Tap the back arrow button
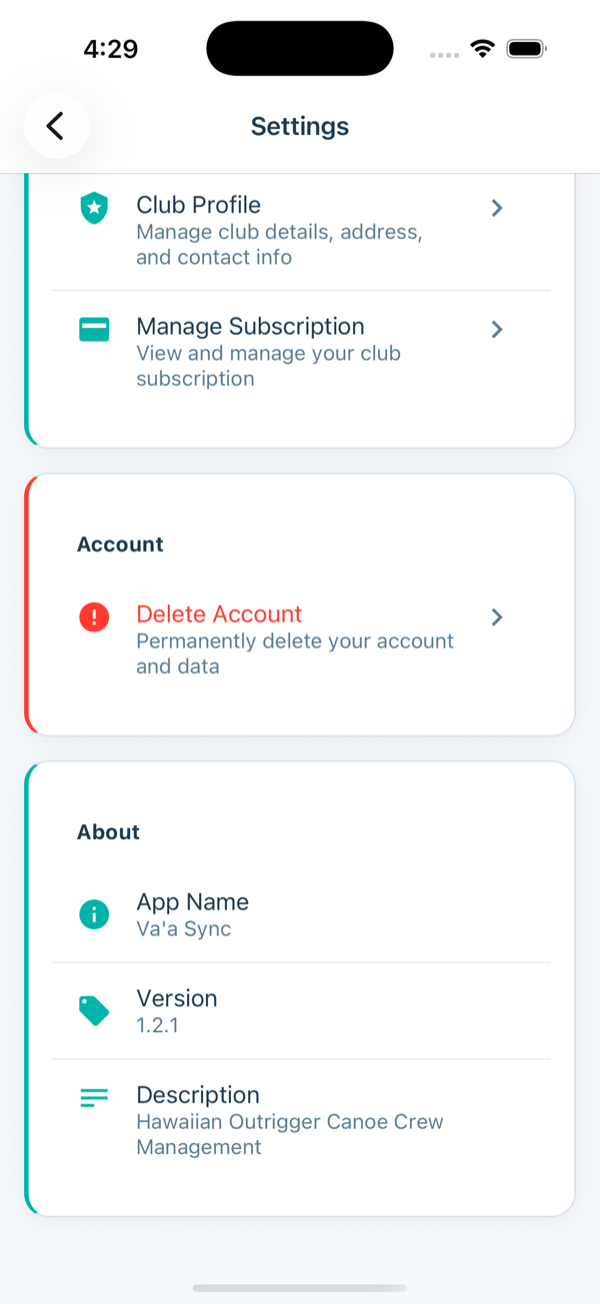Viewport: 600px width, 1304px height. click(57, 126)
